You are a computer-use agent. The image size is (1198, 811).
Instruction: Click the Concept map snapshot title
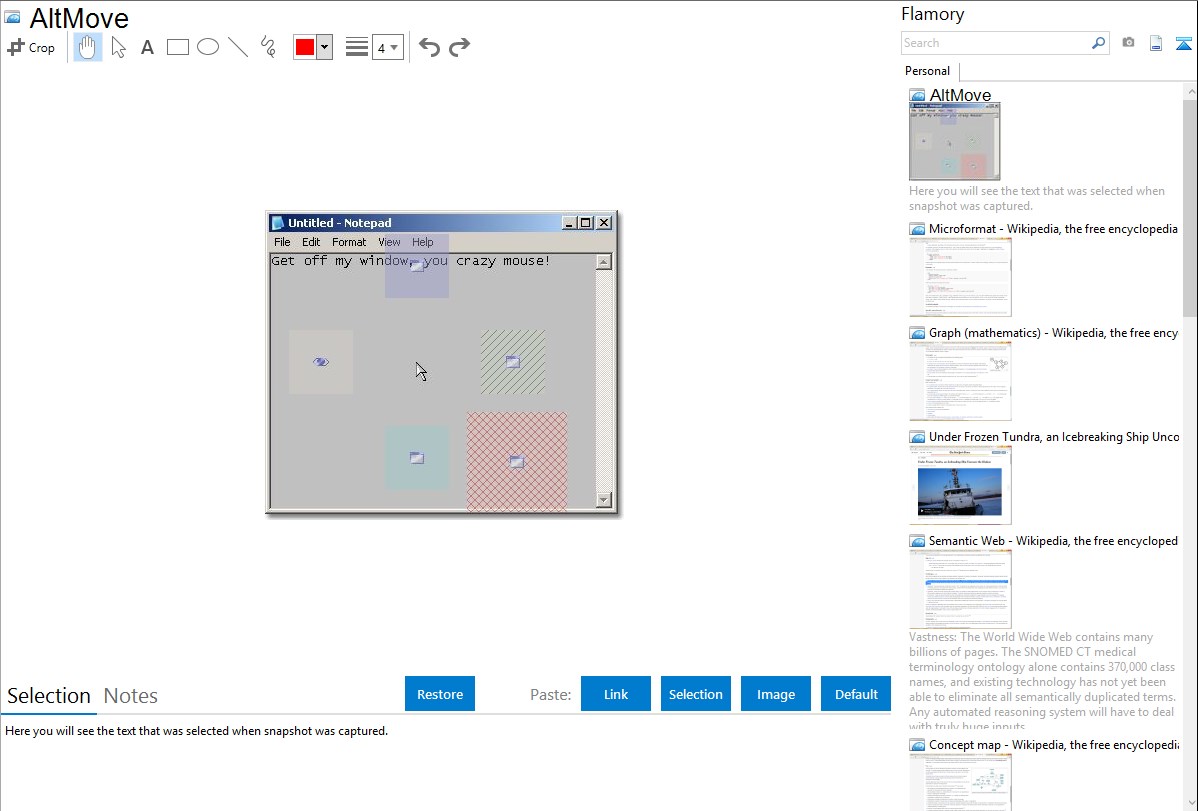[1054, 744]
